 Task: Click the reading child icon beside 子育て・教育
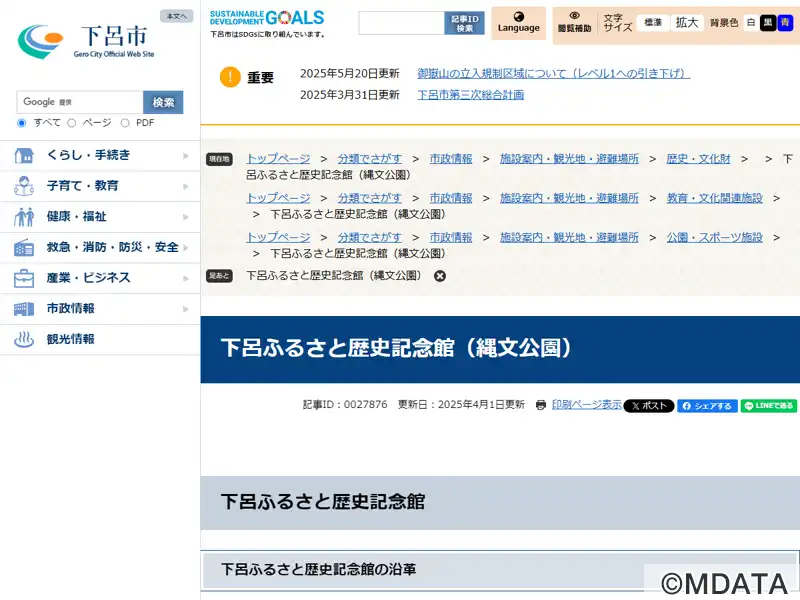pyautogui.click(x=24, y=186)
